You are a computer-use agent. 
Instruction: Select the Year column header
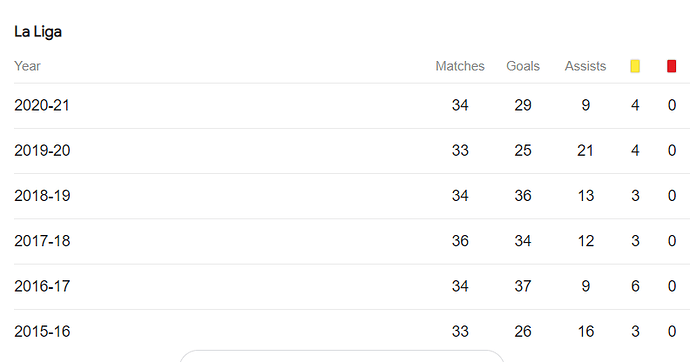pyautogui.click(x=27, y=66)
